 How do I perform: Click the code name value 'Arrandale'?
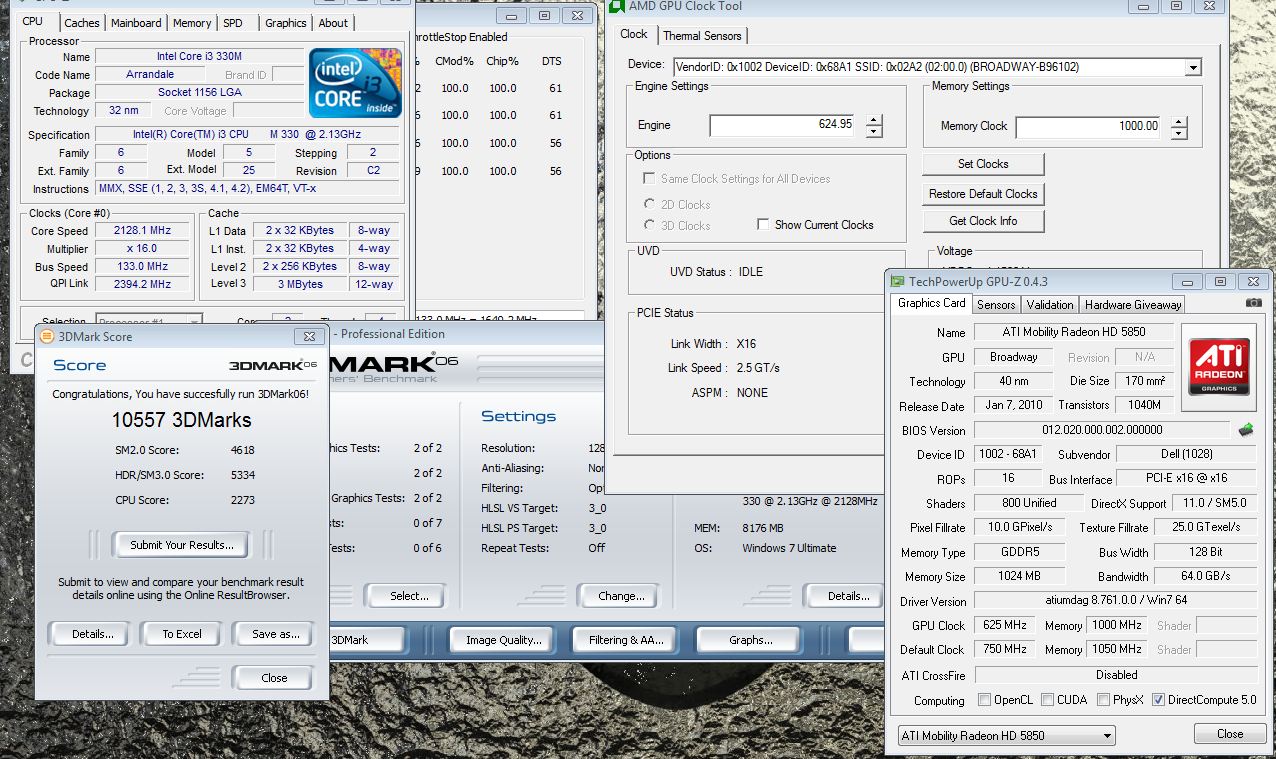150,75
